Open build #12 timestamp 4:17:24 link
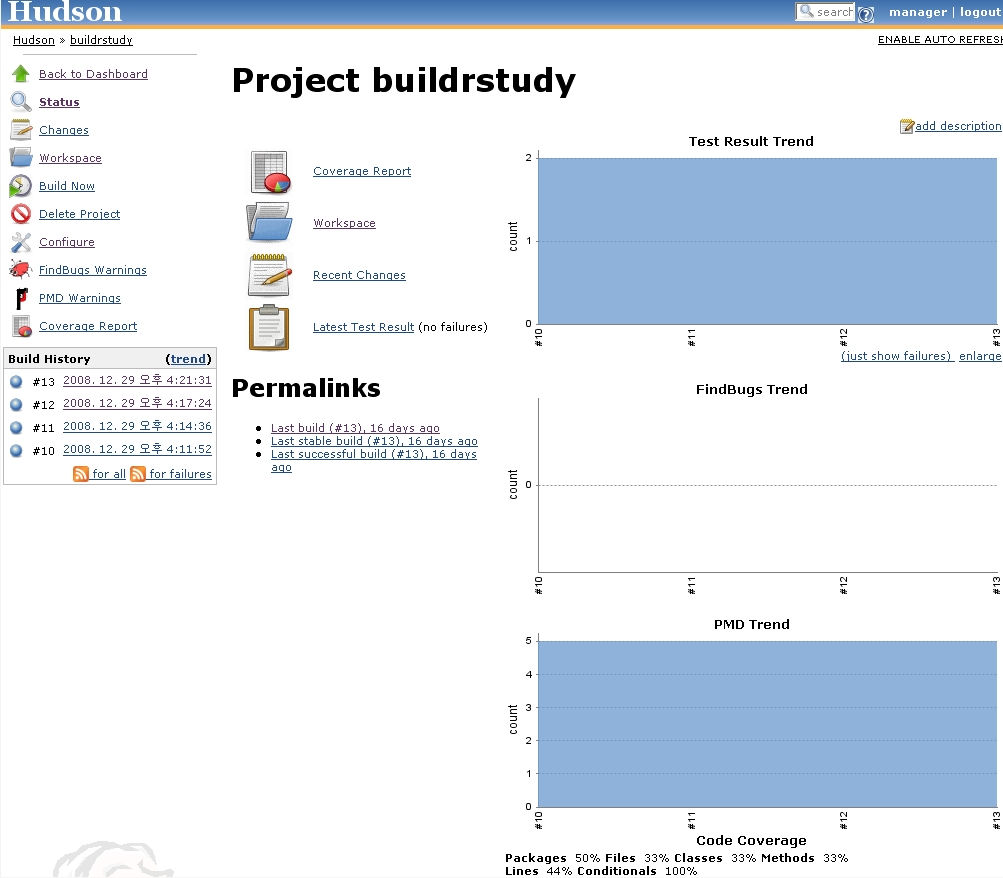1003x878 pixels. coord(137,403)
